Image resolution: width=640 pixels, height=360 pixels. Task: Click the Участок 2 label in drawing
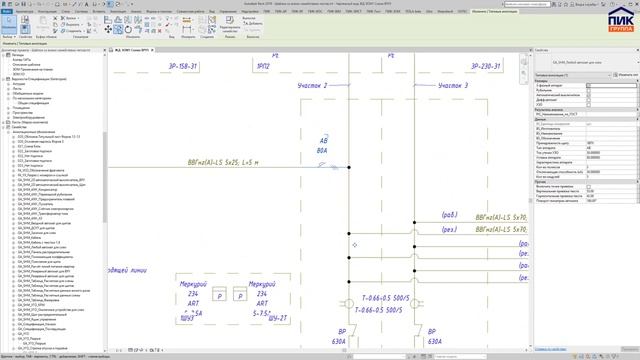(x=312, y=85)
